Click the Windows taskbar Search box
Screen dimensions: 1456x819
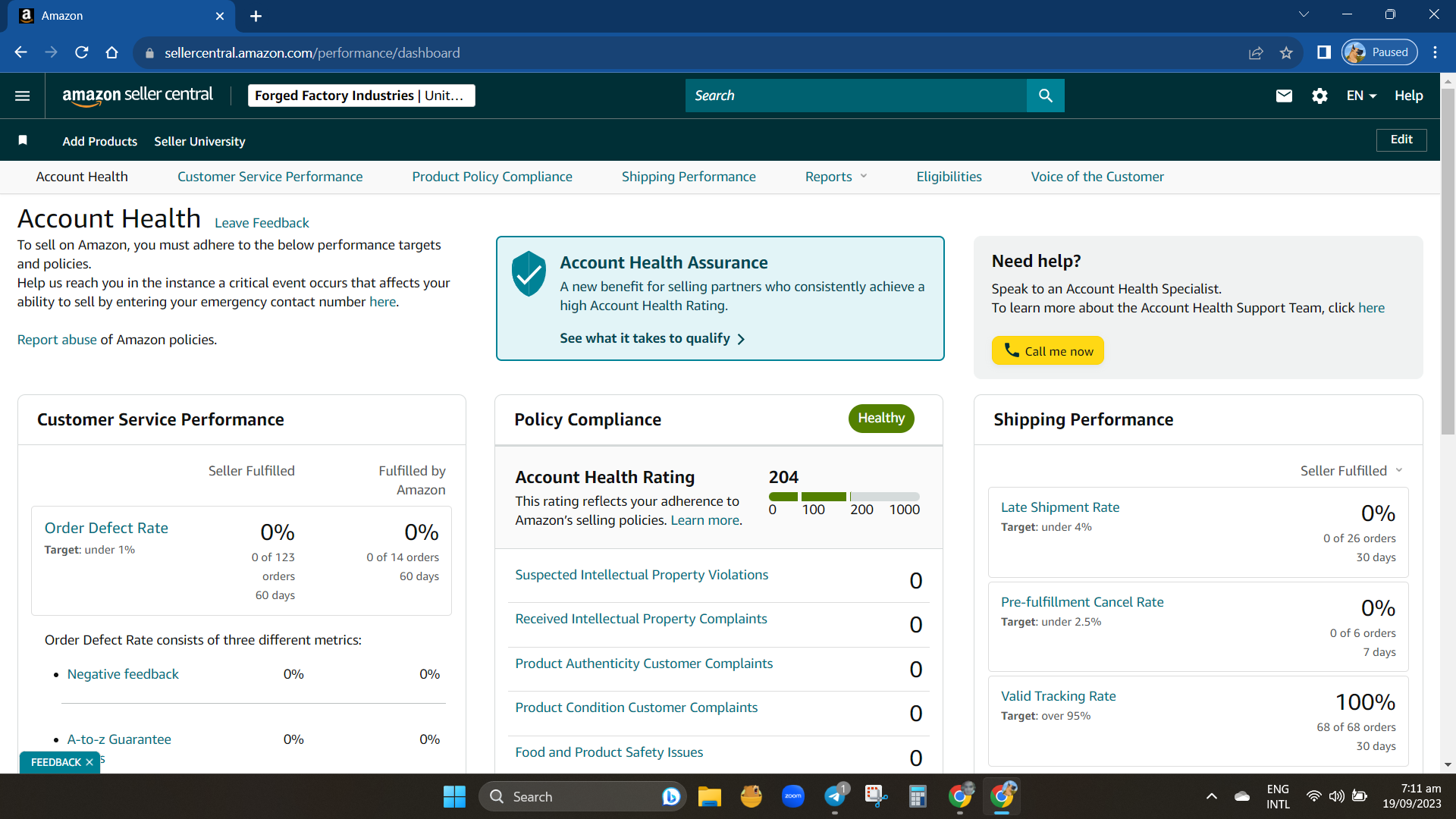pyautogui.click(x=582, y=796)
